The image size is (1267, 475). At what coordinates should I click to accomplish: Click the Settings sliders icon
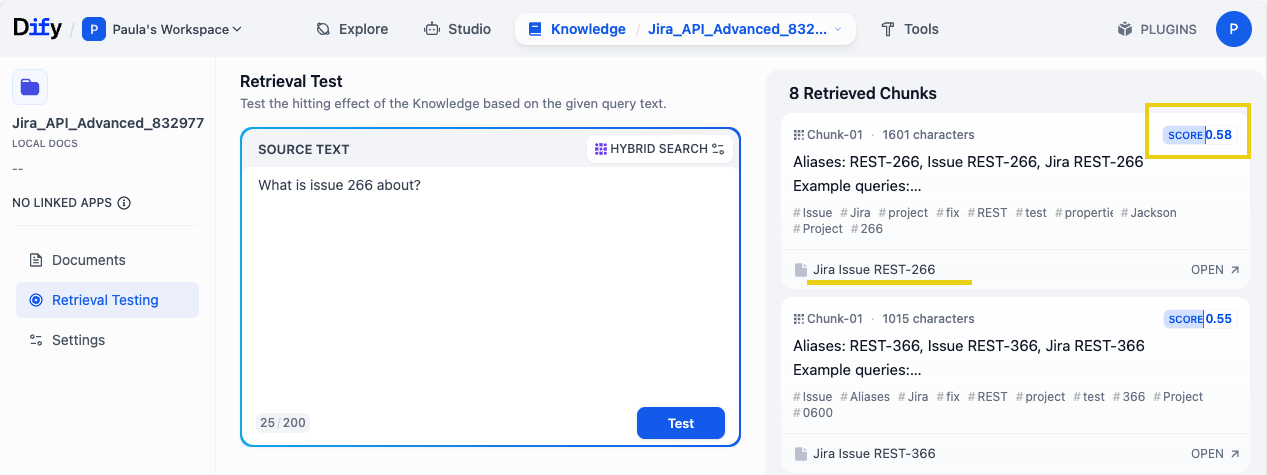[x=36, y=340]
